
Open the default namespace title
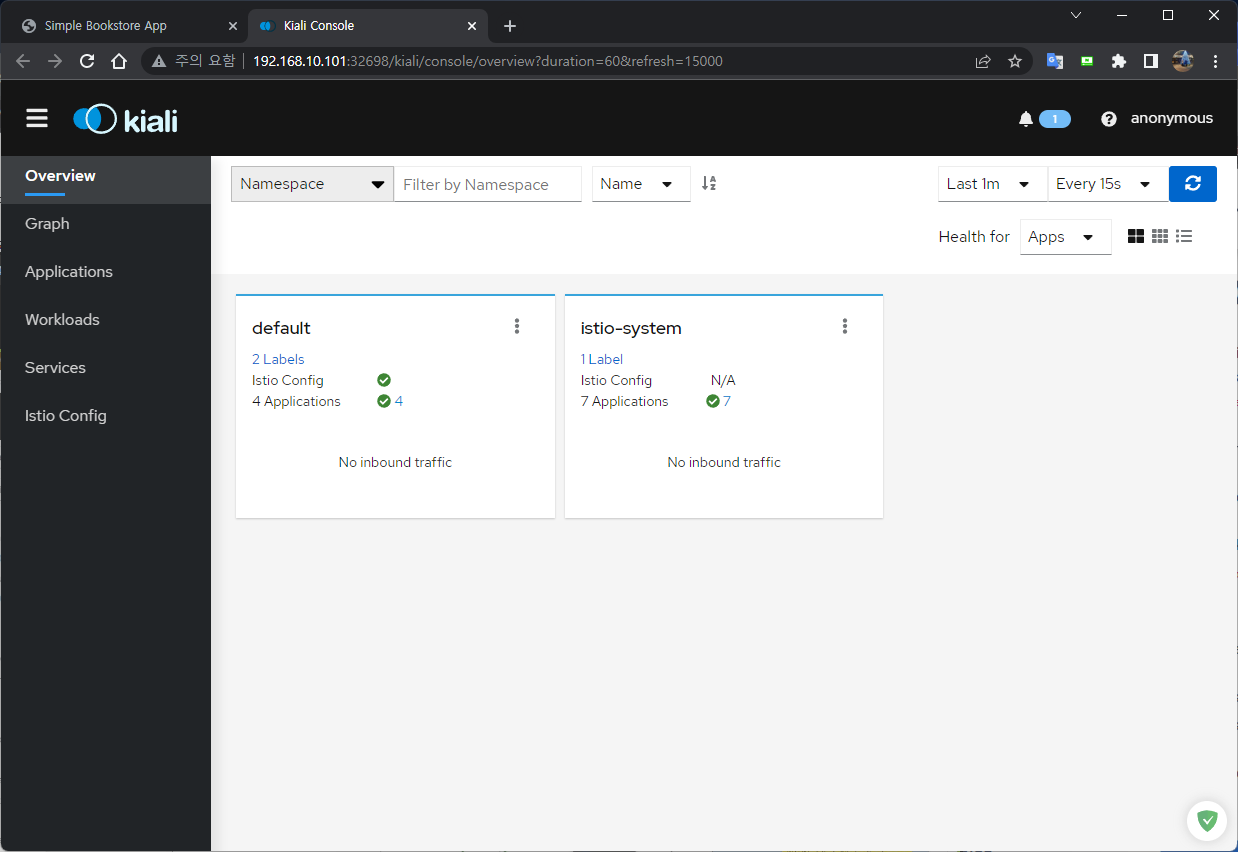281,328
